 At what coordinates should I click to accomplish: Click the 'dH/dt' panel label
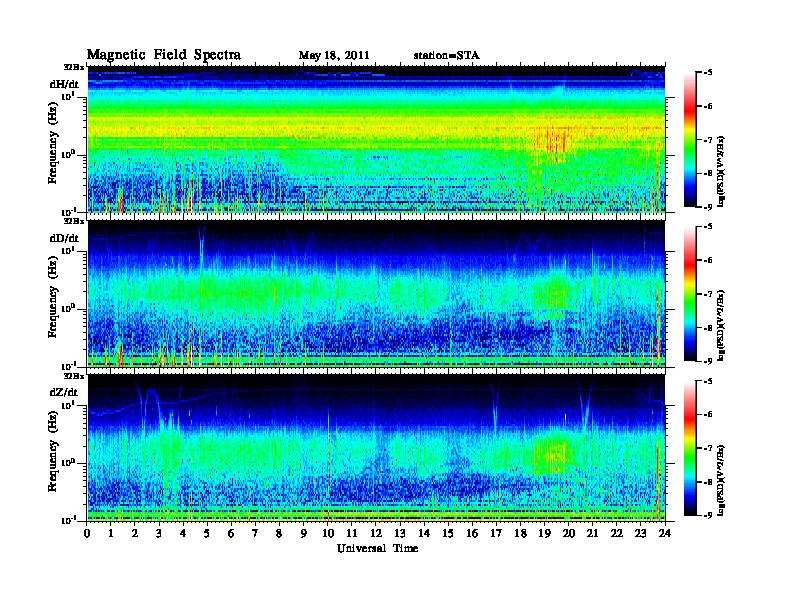pyautogui.click(x=64, y=84)
